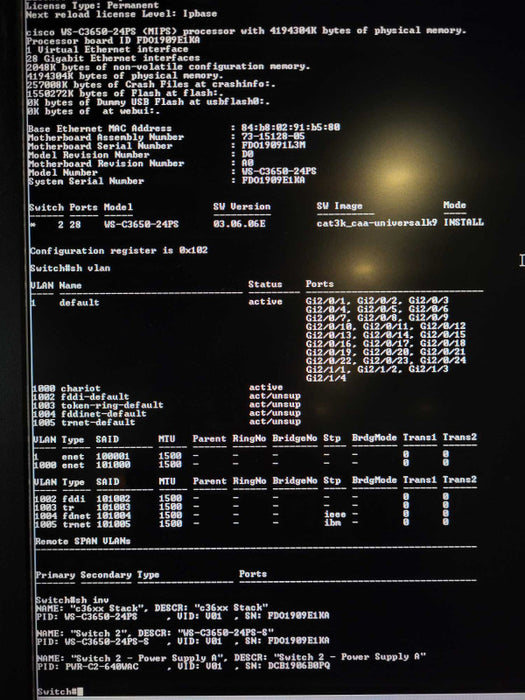
Task: Click the Model Number value WS-C3650-24PS
Action: (x=279, y=171)
